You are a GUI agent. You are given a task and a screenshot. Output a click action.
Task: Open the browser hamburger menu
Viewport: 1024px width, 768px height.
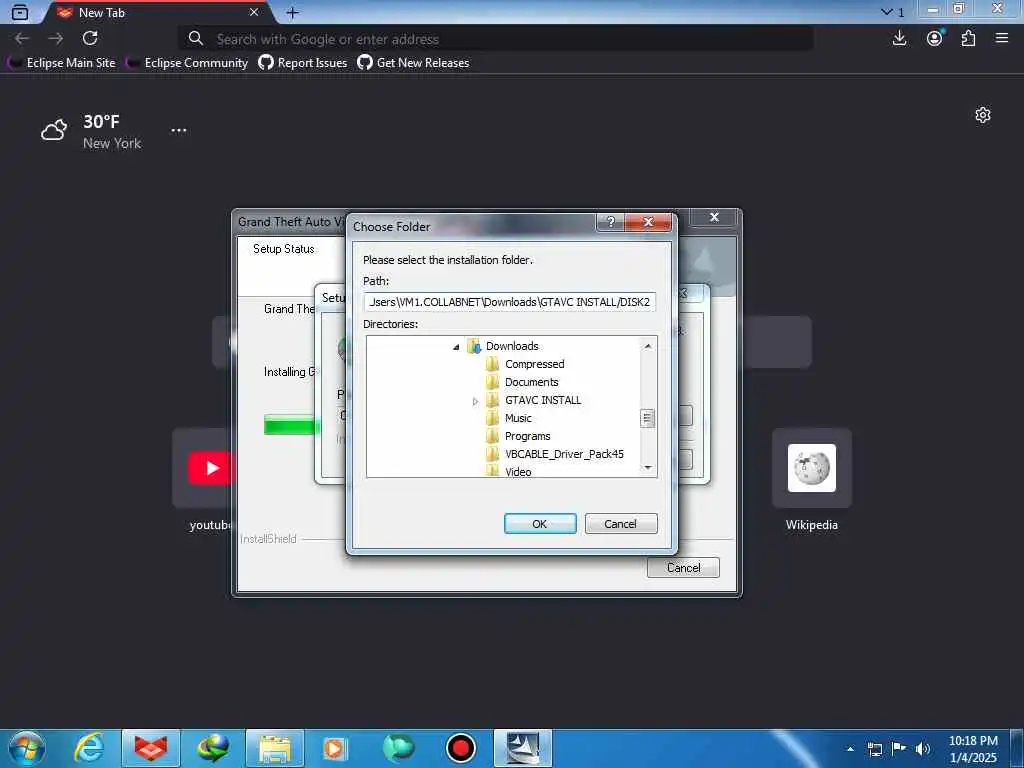pyautogui.click(x=1002, y=39)
